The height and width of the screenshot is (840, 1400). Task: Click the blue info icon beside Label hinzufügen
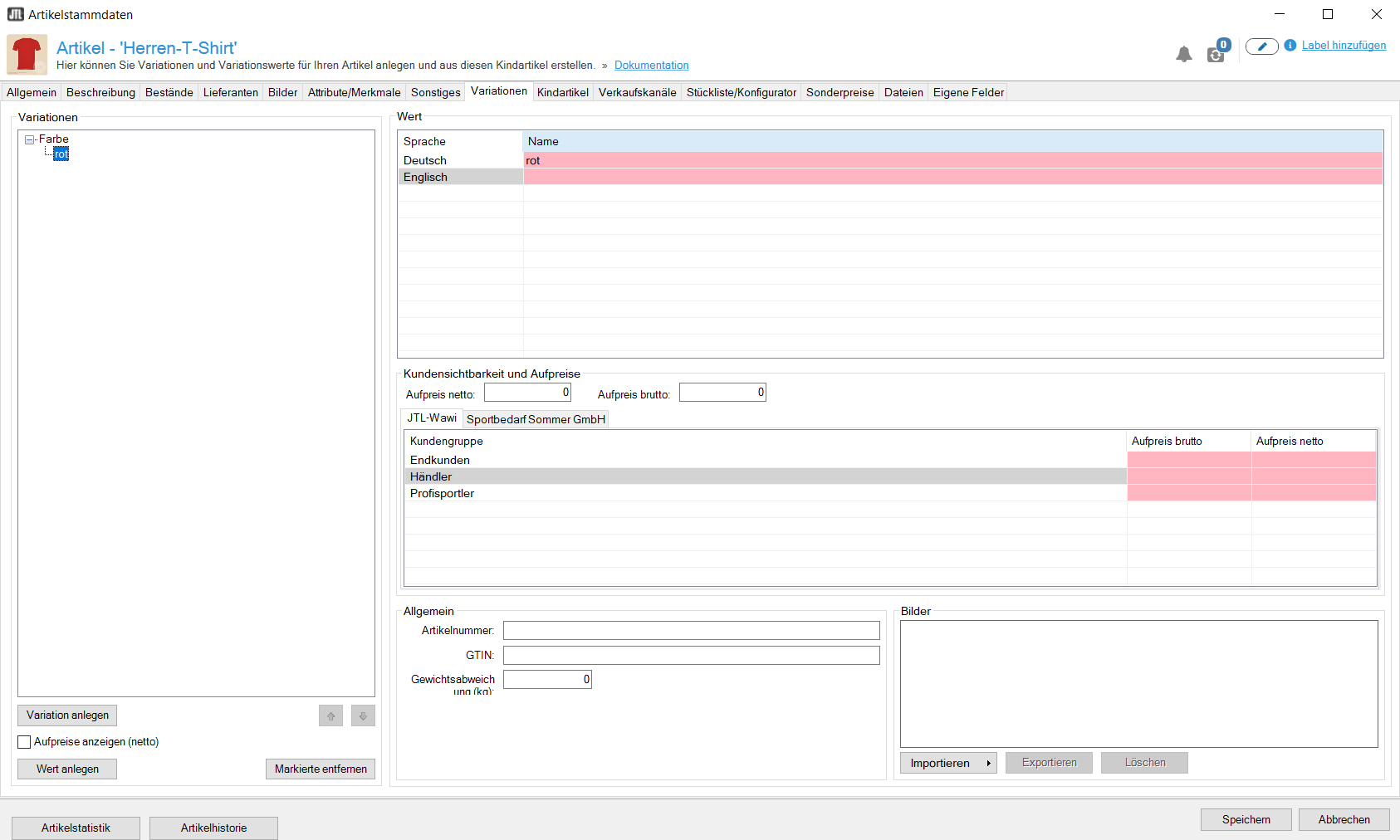tap(1290, 46)
